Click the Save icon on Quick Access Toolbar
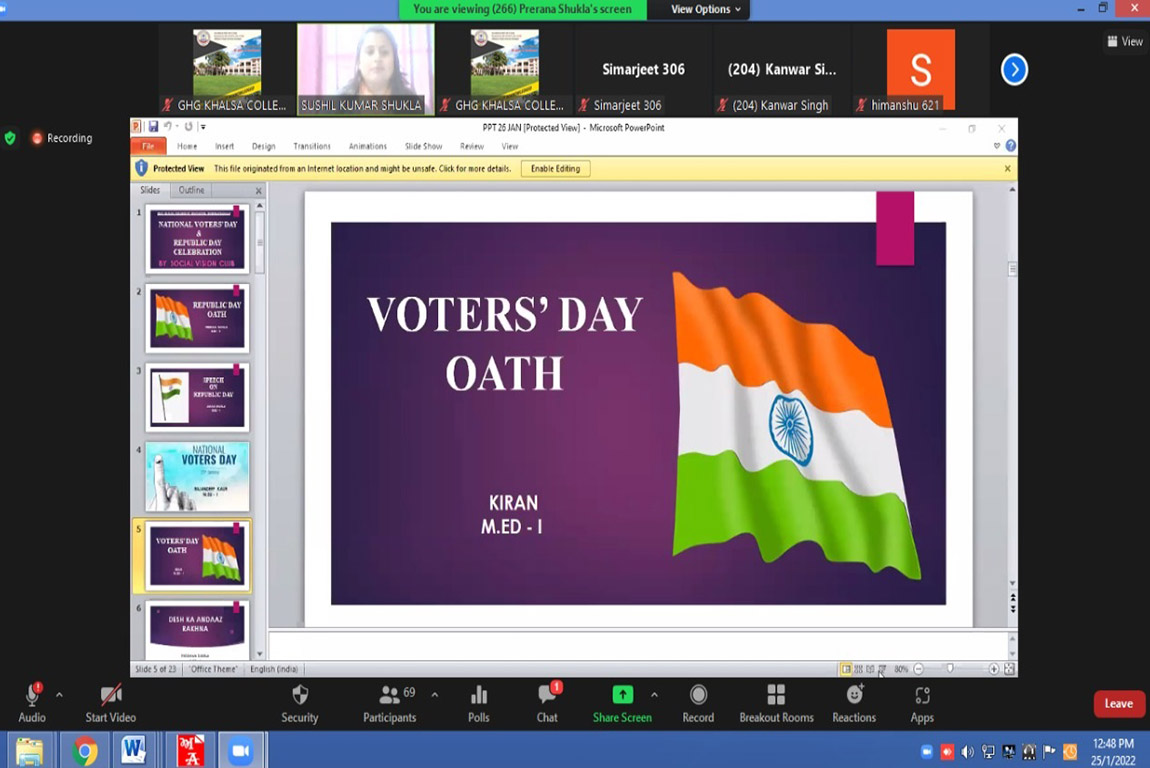This screenshot has height=768, width=1150. click(x=154, y=127)
